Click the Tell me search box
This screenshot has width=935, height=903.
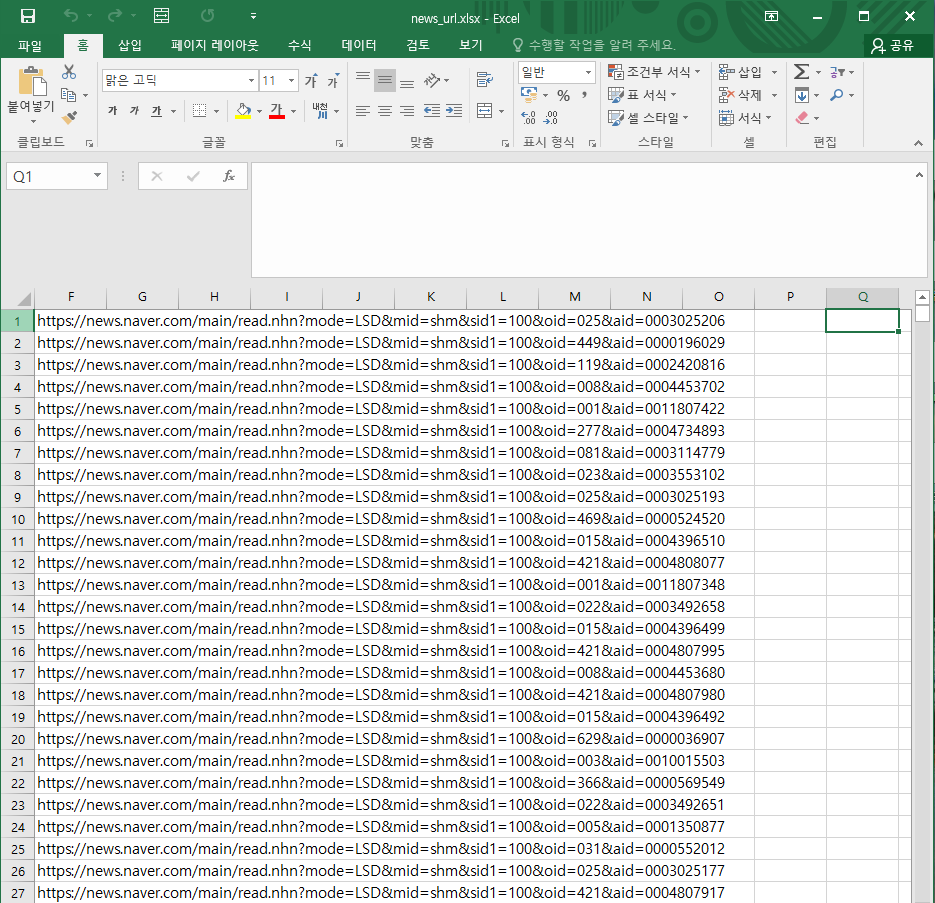[593, 45]
